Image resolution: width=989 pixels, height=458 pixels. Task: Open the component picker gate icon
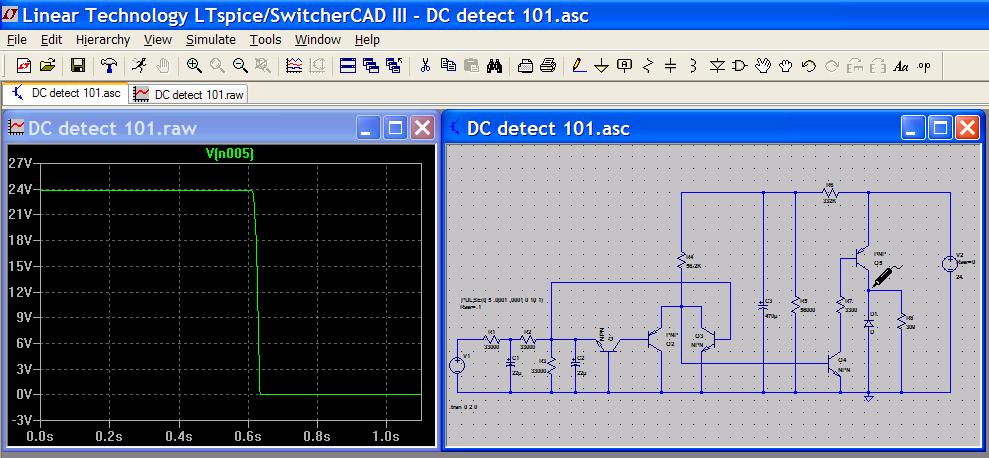739,65
